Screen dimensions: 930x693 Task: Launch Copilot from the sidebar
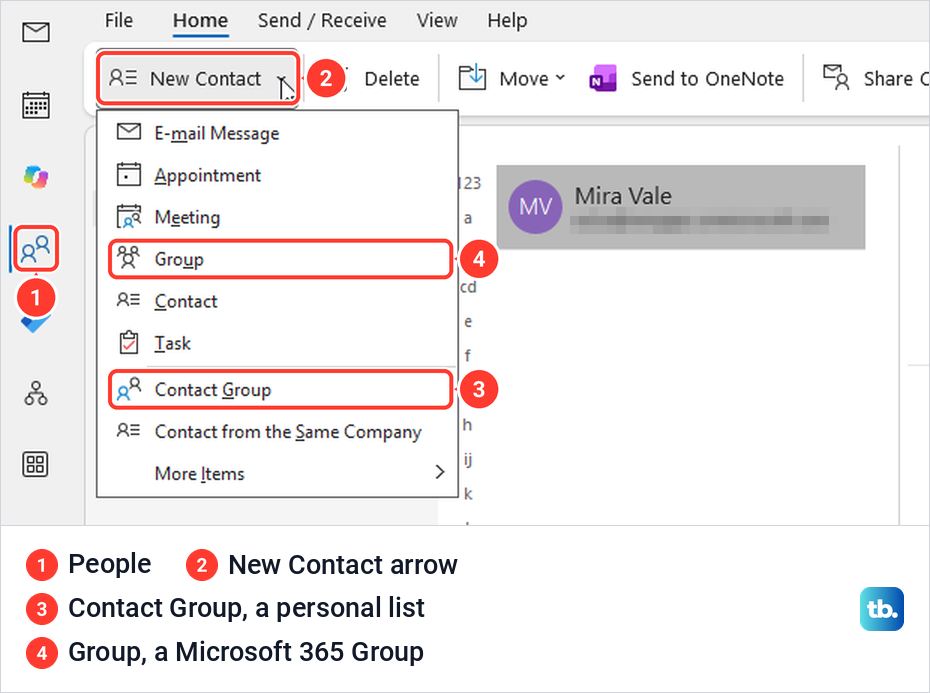click(x=36, y=177)
